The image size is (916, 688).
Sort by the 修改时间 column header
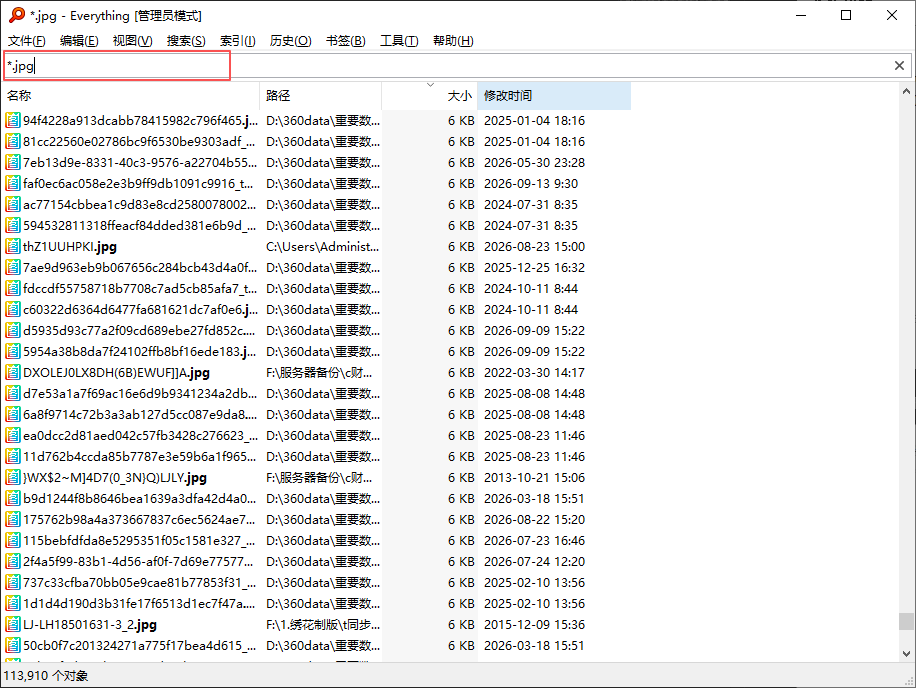pyautogui.click(x=554, y=96)
